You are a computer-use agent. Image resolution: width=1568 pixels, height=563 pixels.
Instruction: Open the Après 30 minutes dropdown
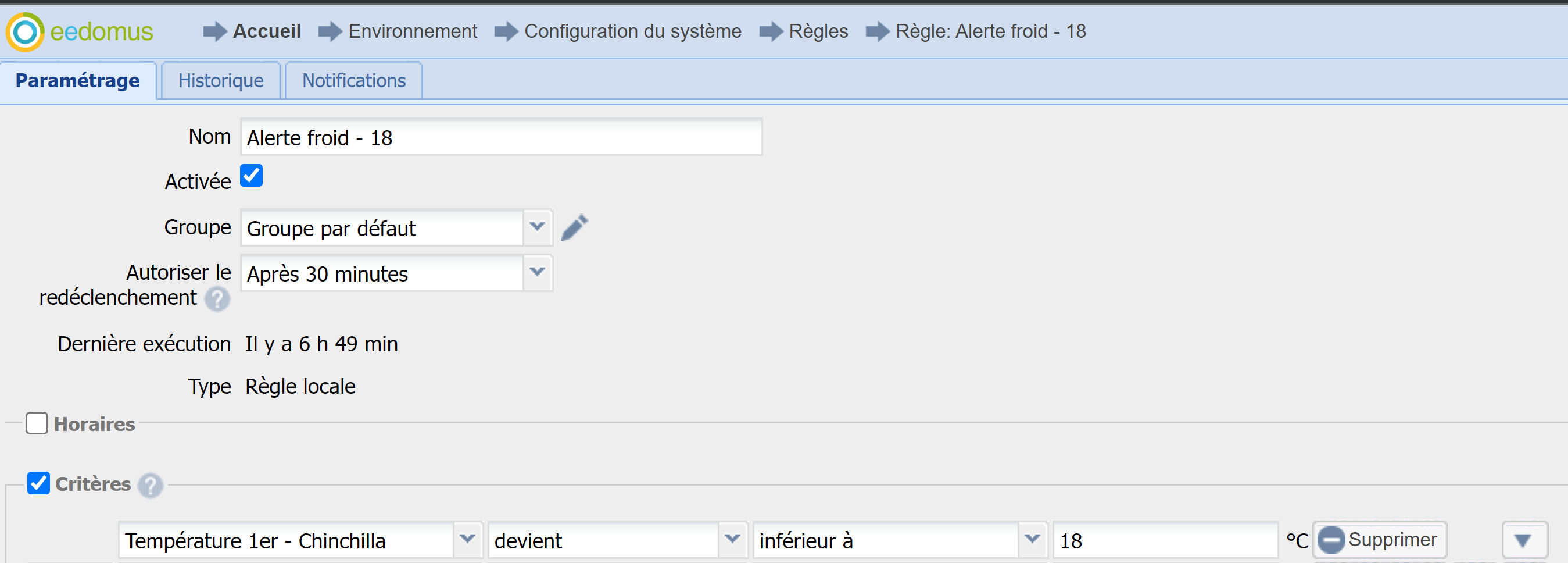537,272
